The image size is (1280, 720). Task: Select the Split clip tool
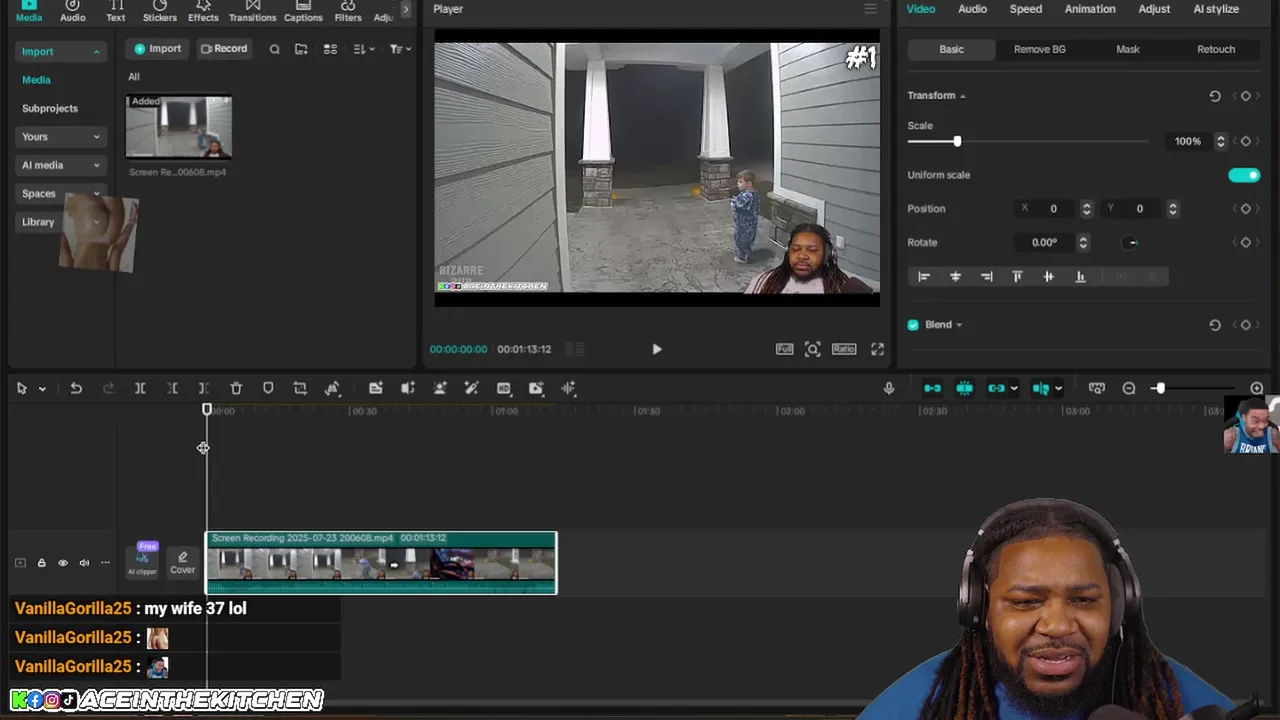click(140, 388)
